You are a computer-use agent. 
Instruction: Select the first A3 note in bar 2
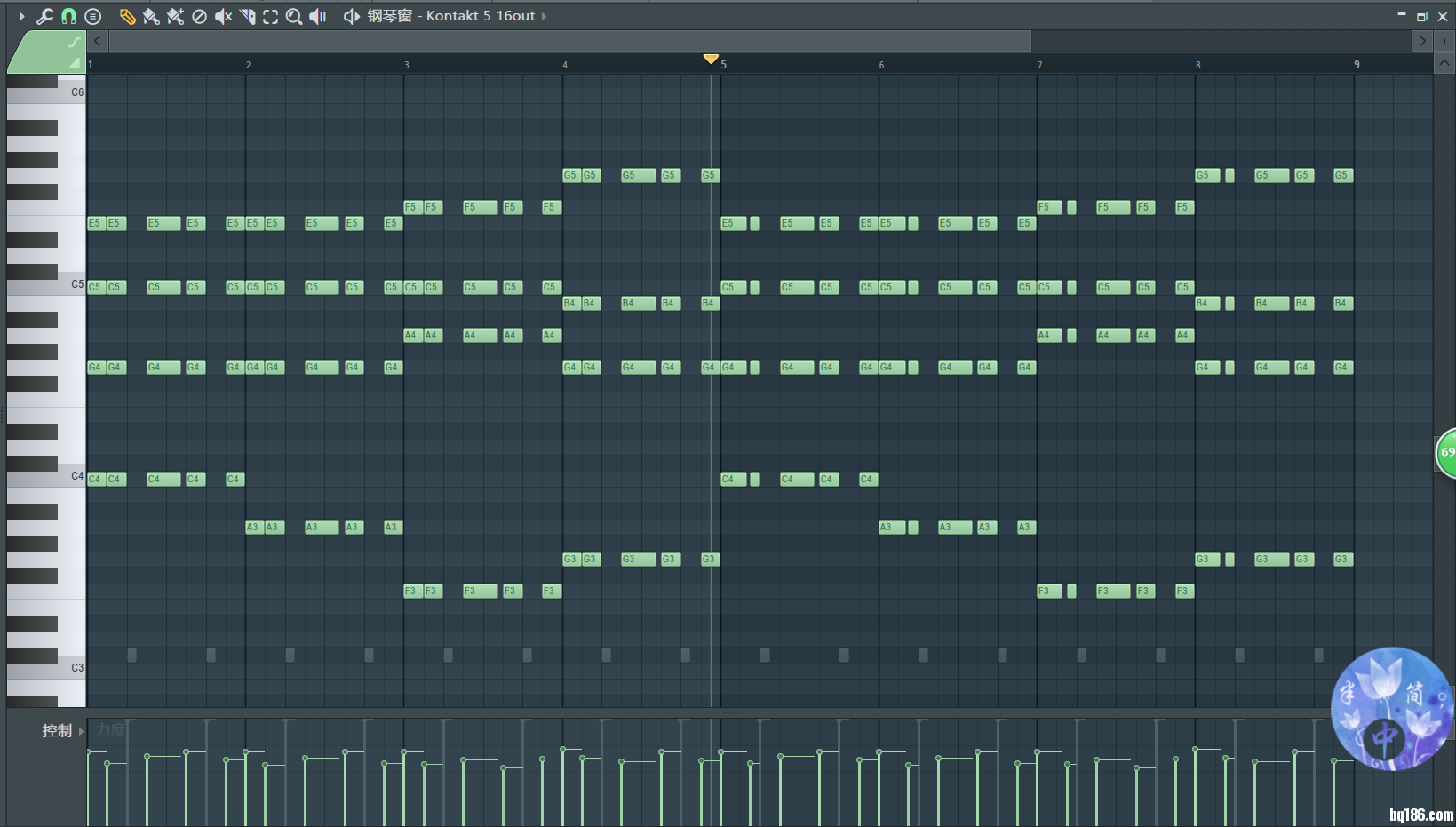click(254, 527)
